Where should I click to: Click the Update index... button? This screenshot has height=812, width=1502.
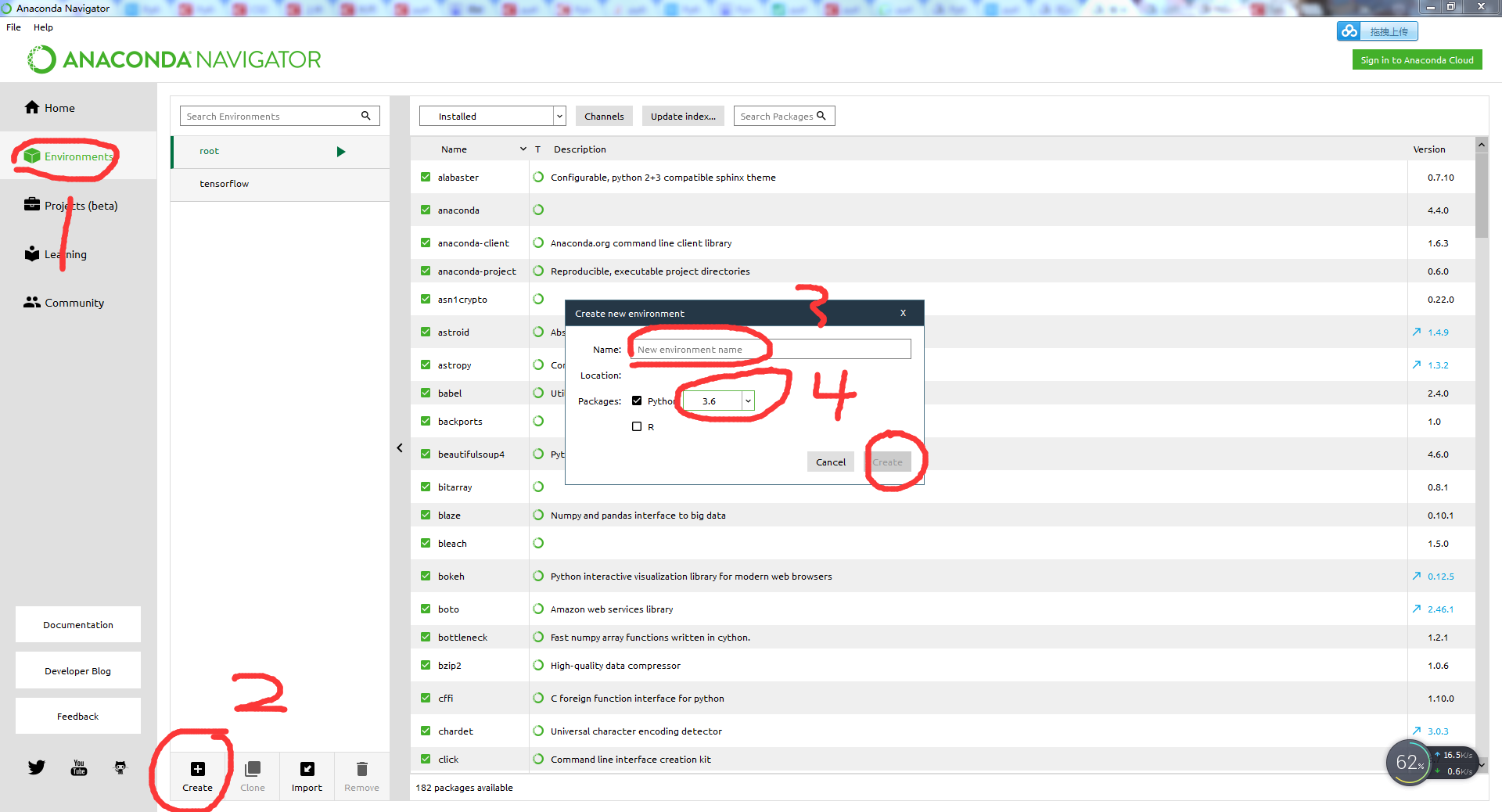[683, 116]
